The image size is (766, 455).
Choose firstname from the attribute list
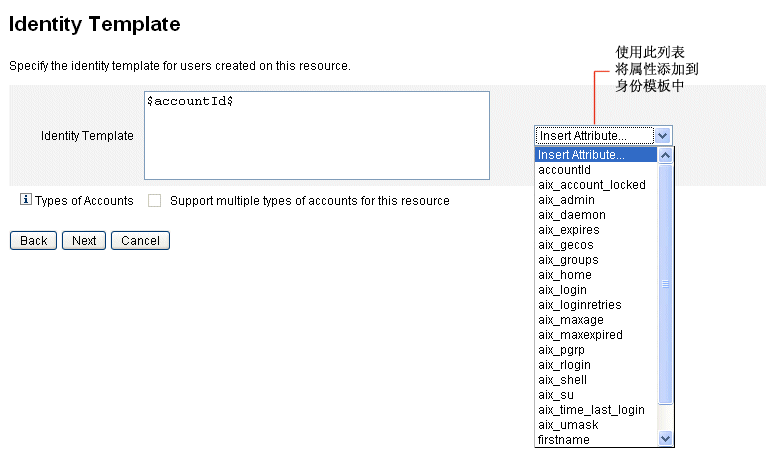coord(596,439)
